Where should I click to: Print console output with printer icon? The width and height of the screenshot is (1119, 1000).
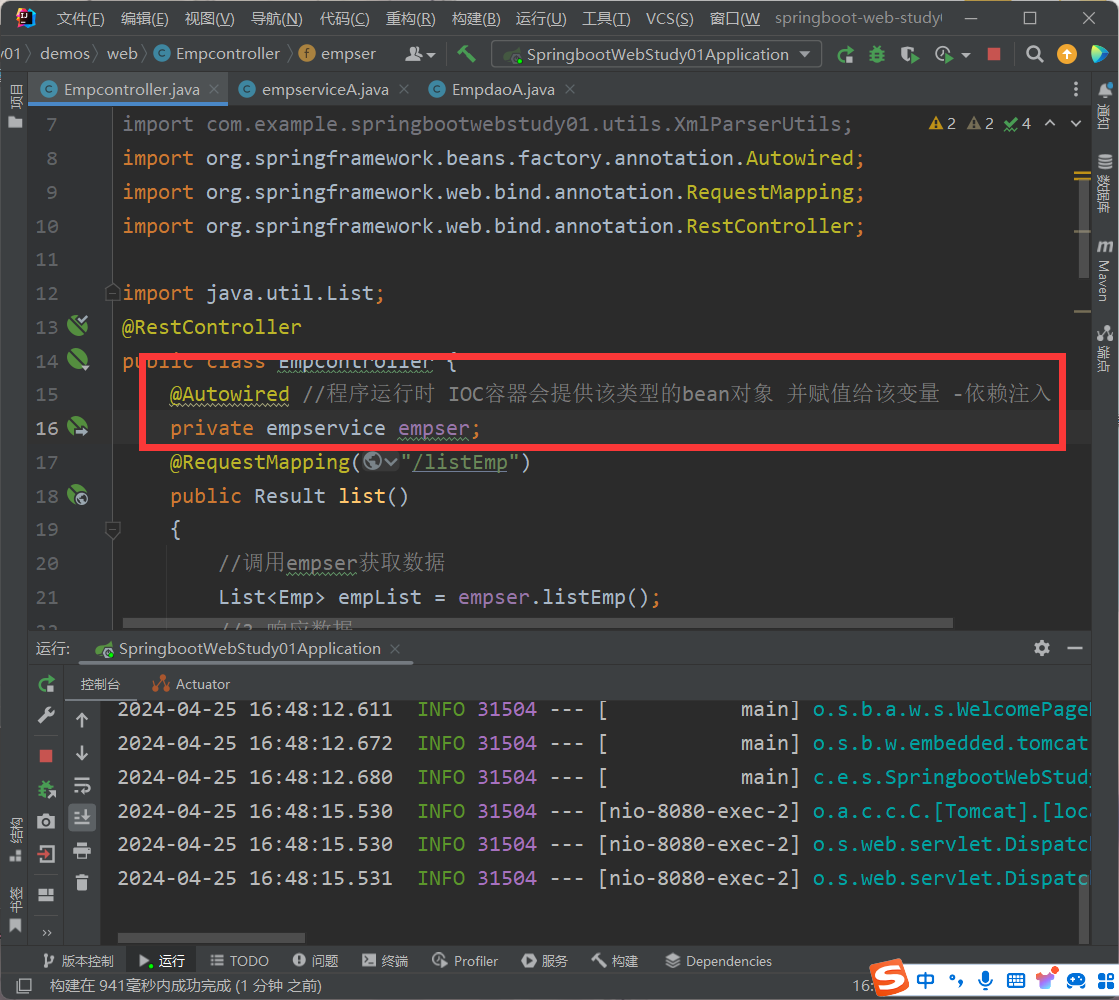point(82,850)
